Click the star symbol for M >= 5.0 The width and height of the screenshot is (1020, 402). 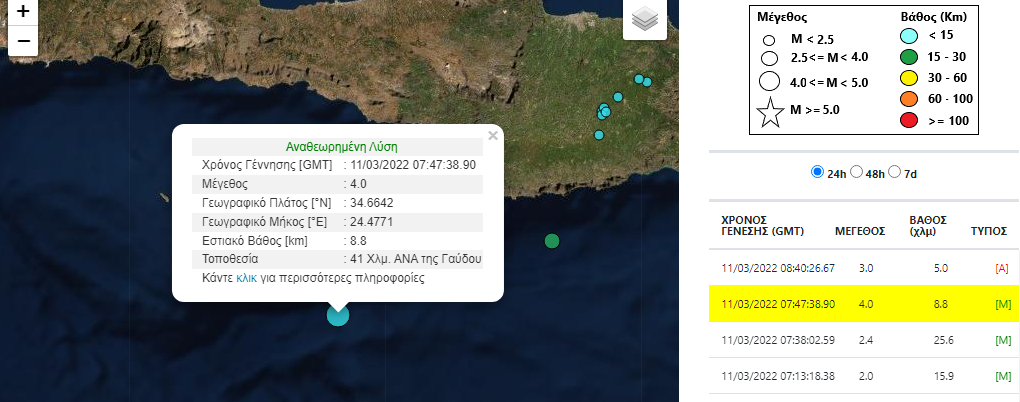(x=770, y=112)
